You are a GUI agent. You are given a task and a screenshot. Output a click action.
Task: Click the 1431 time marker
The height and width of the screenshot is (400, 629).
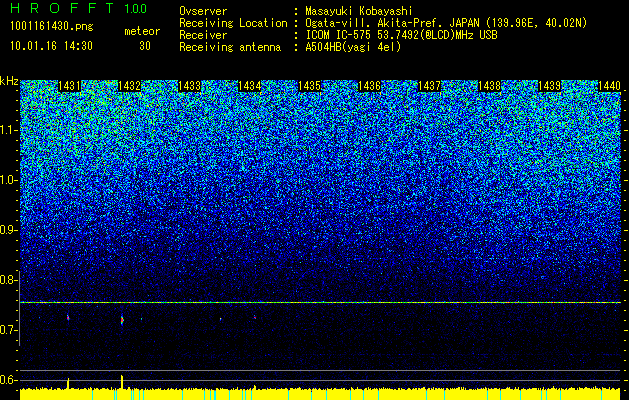coord(69,86)
